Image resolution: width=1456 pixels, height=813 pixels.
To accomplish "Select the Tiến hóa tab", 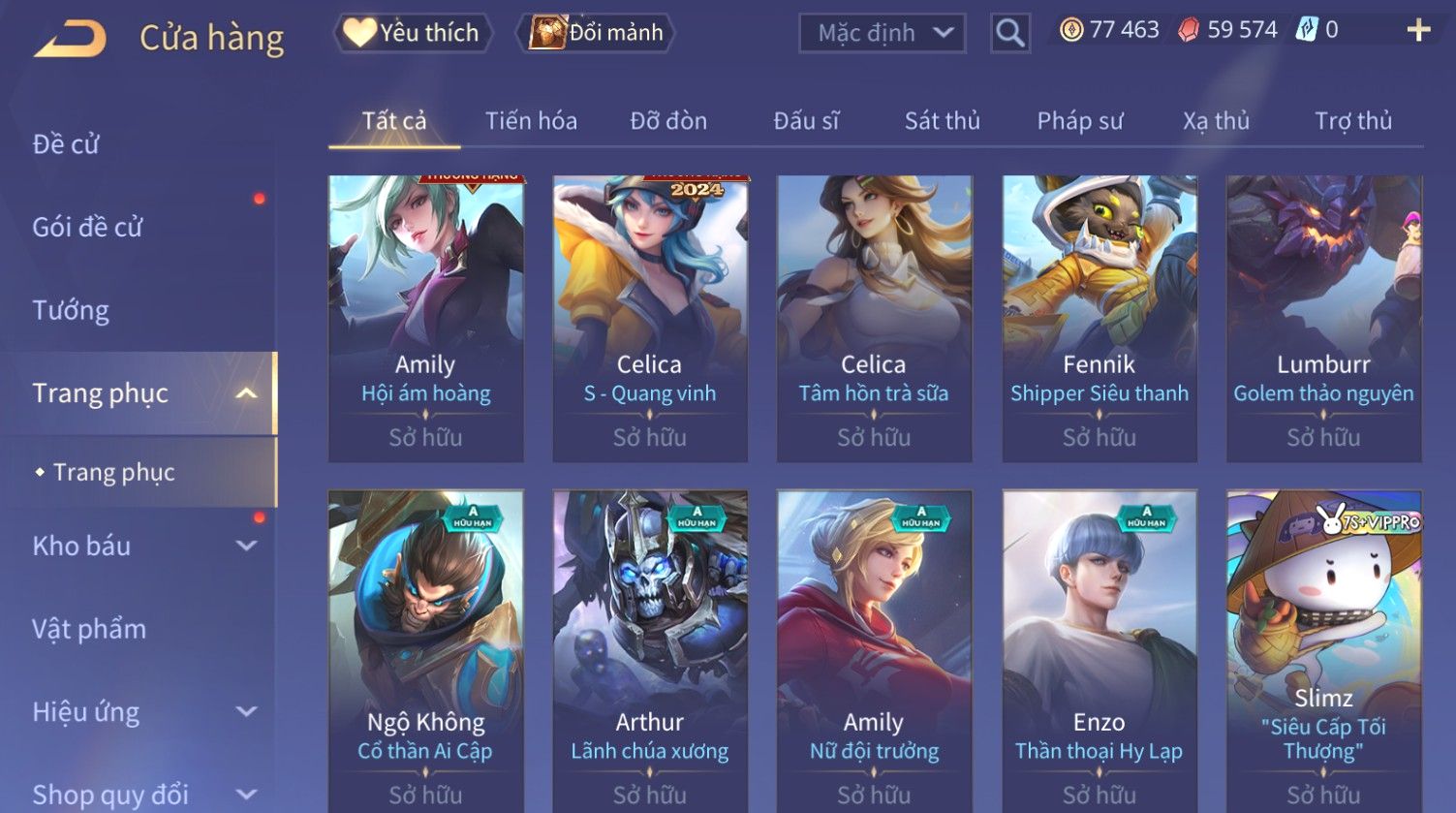I will point(531,121).
